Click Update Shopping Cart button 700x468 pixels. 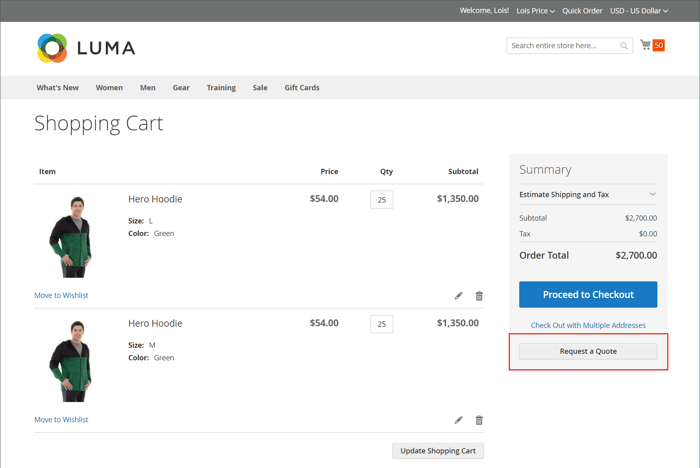438,451
